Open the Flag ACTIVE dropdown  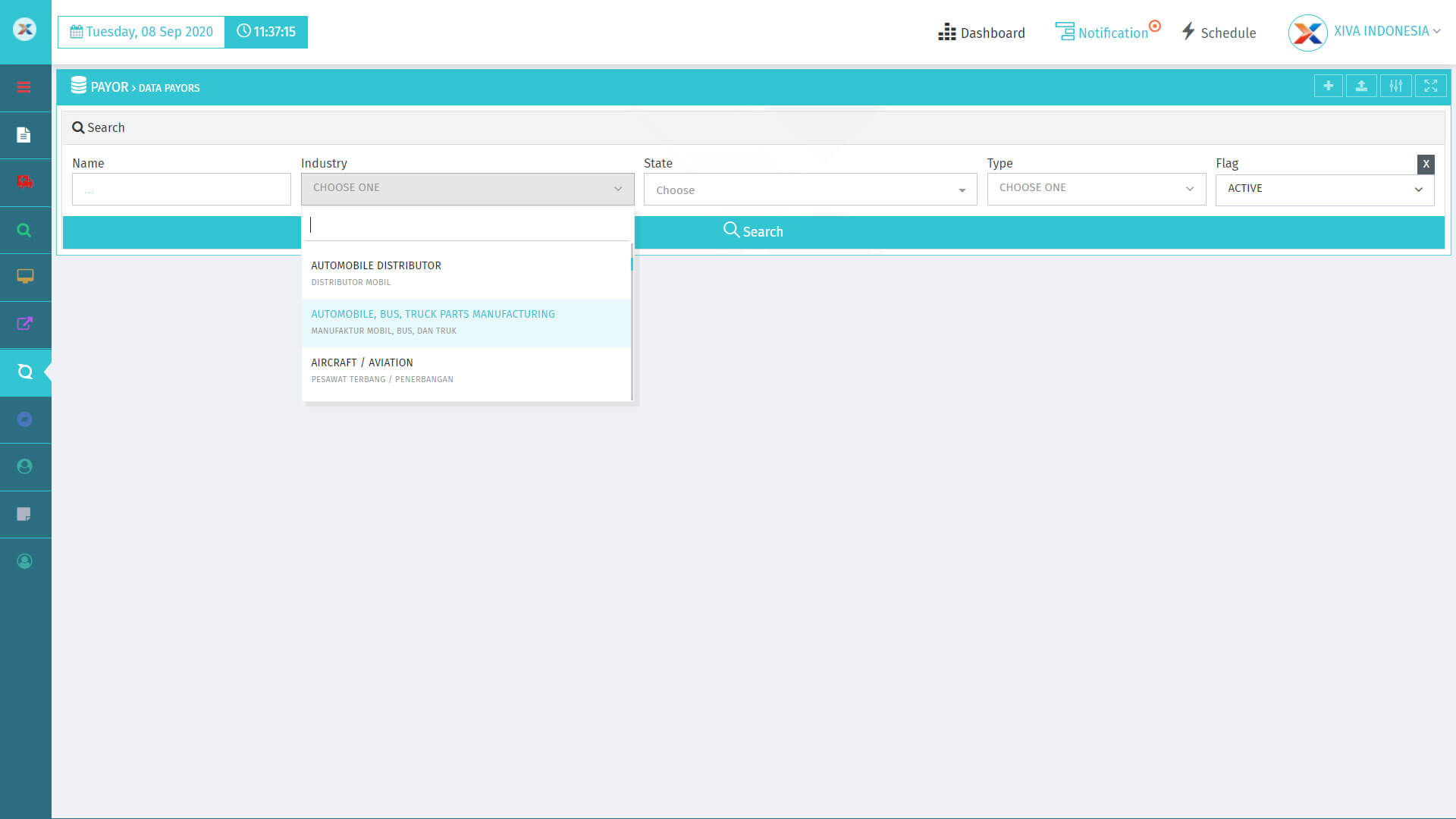(1325, 190)
